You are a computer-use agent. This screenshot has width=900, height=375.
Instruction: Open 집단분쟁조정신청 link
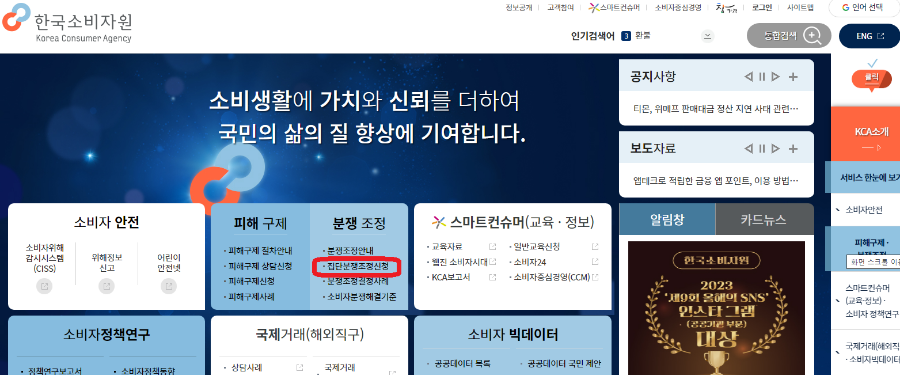[357, 266]
